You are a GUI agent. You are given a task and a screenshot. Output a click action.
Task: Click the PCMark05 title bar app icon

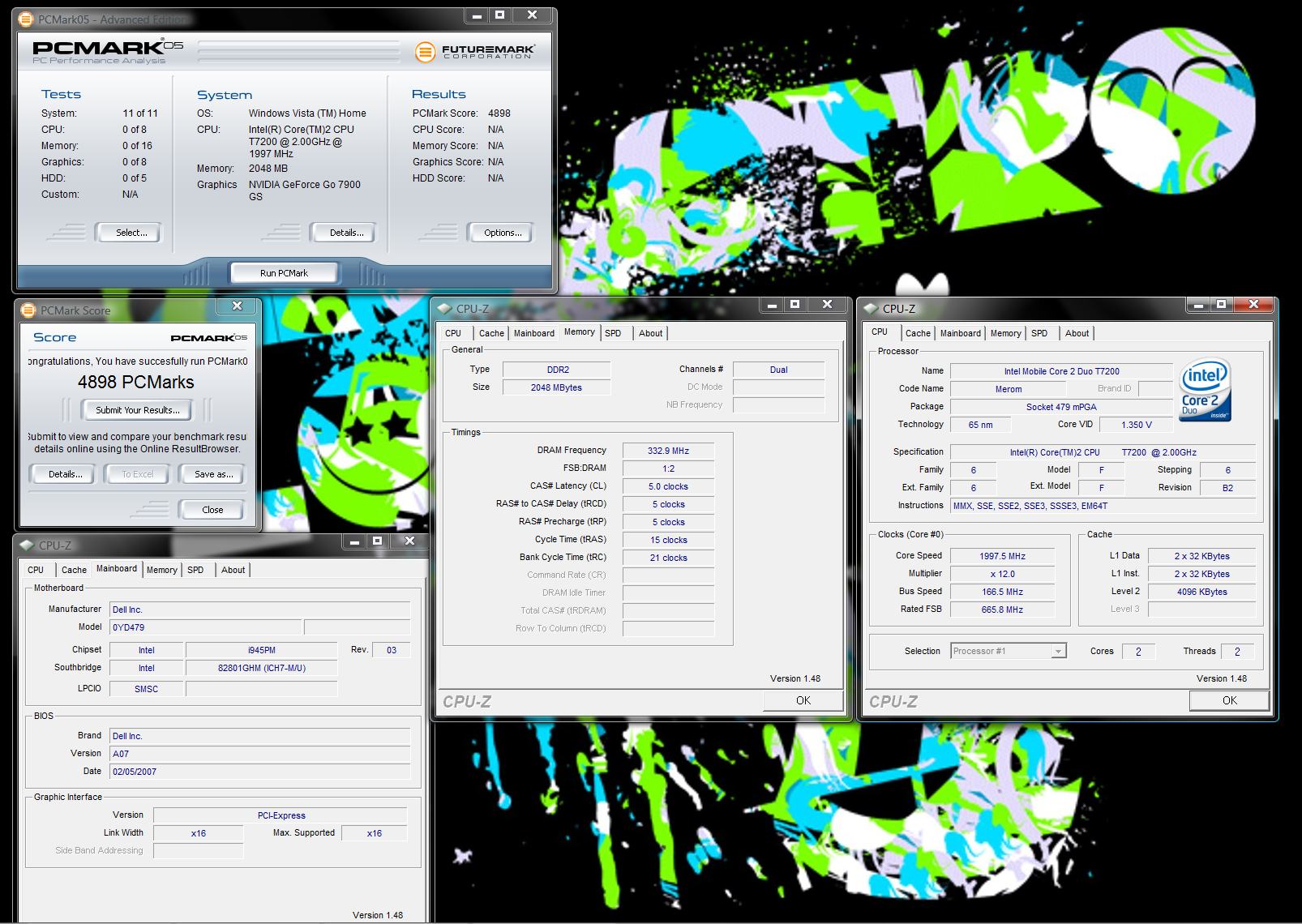[x=26, y=19]
